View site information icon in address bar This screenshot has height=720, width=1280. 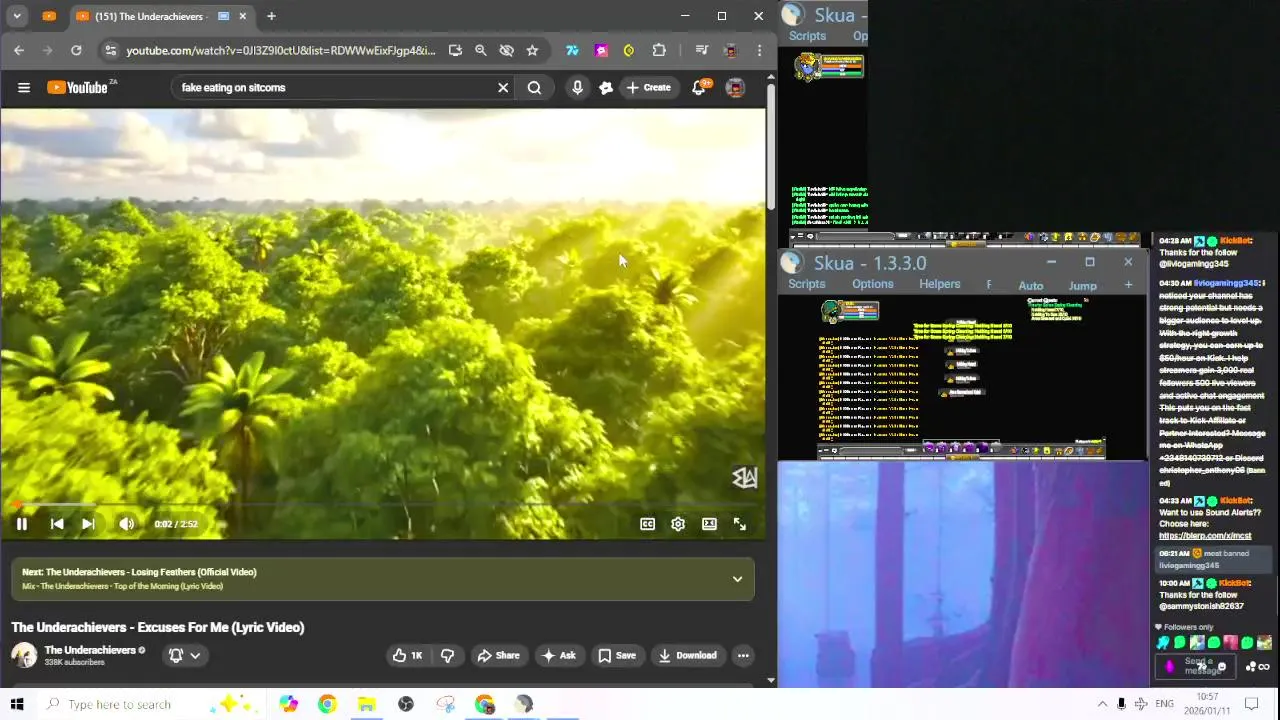coord(110,50)
